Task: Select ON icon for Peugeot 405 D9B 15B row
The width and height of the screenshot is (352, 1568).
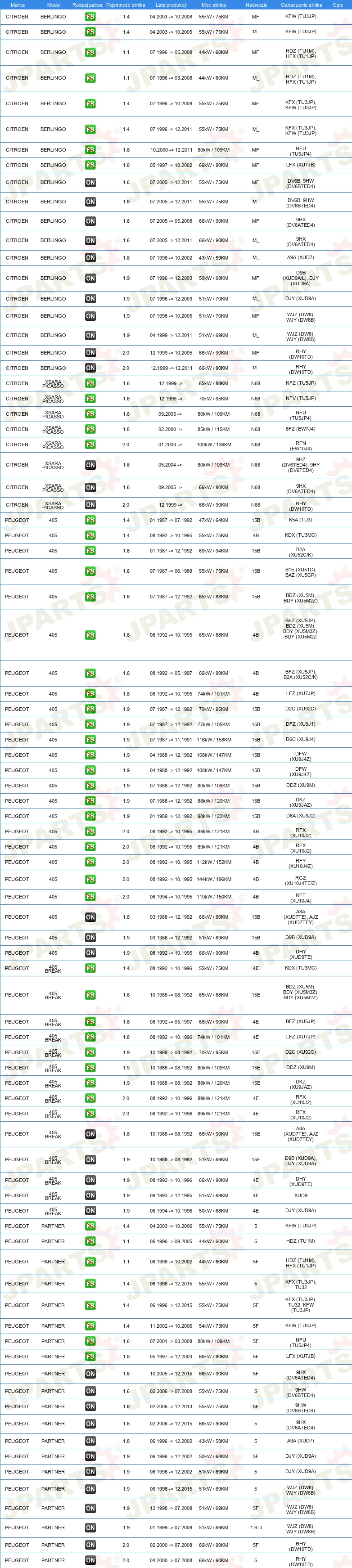Action: 90,938
